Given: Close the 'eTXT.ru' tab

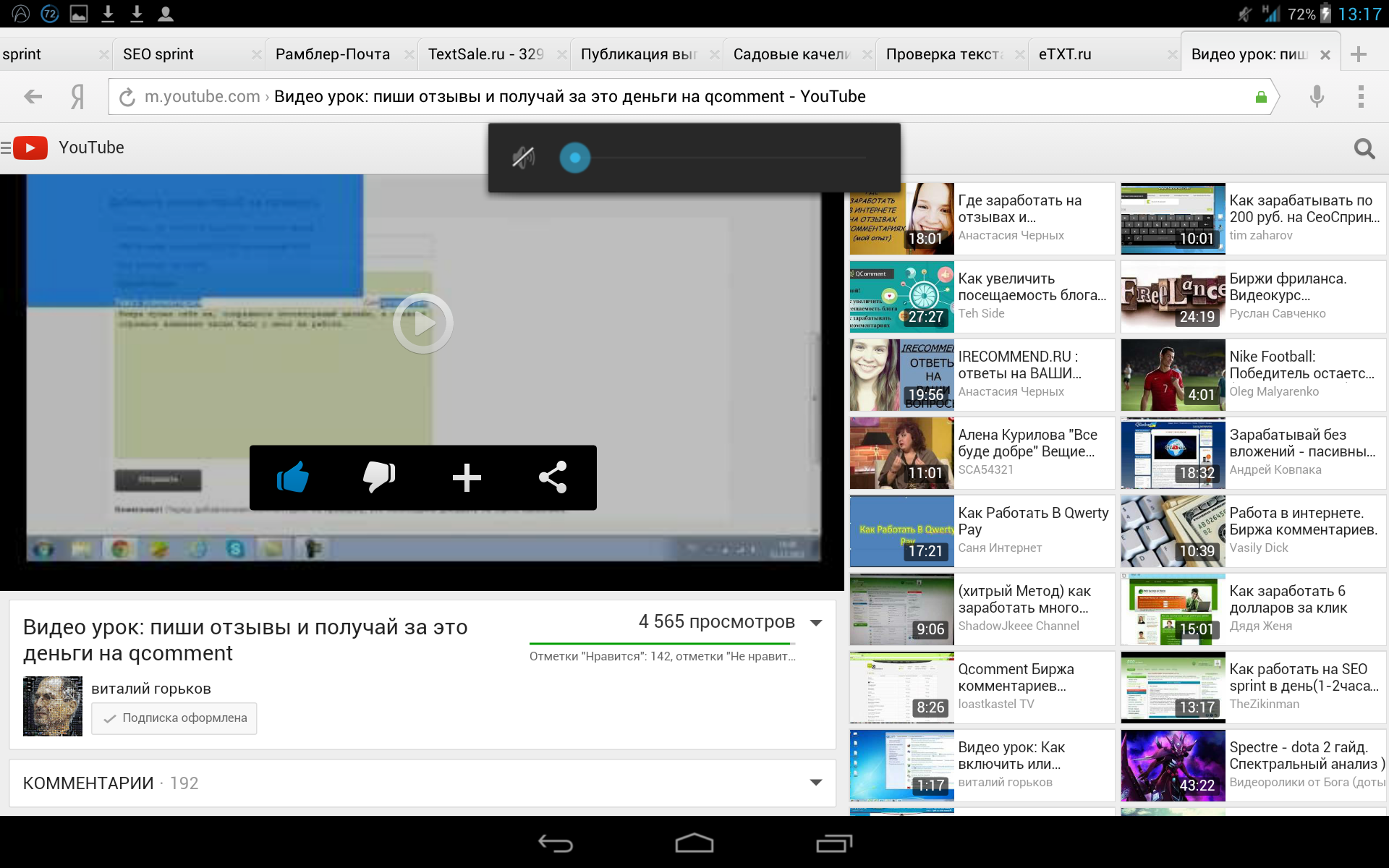Looking at the screenshot, I should pyautogui.click(x=1173, y=54).
